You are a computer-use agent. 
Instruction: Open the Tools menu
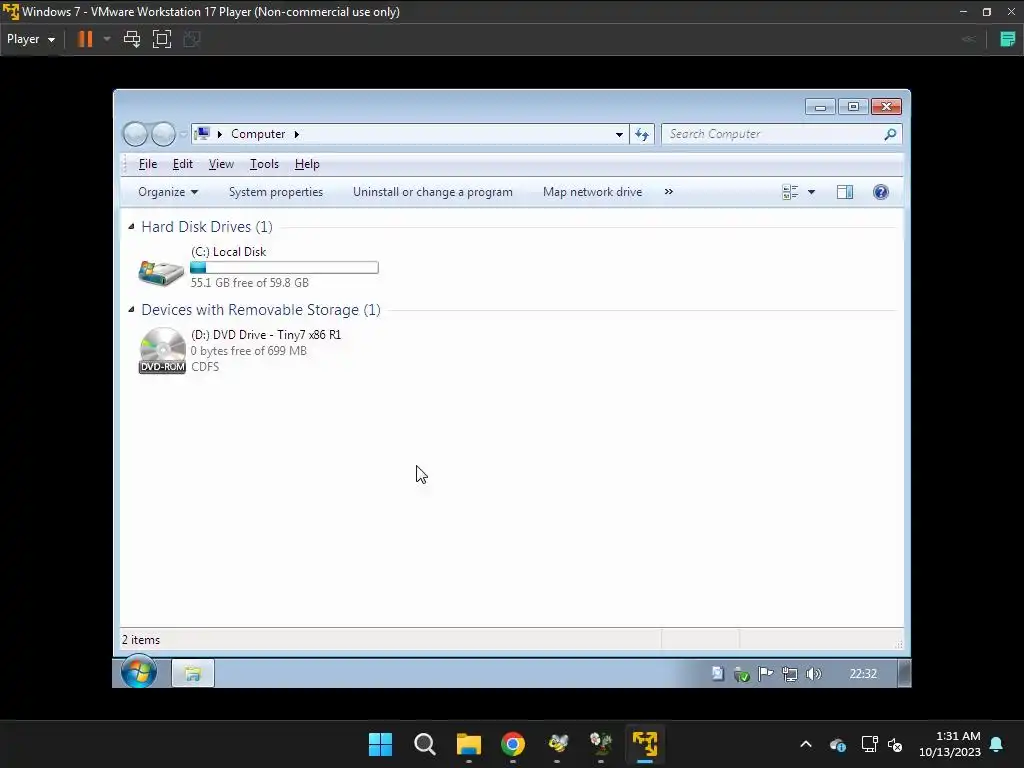(264, 164)
